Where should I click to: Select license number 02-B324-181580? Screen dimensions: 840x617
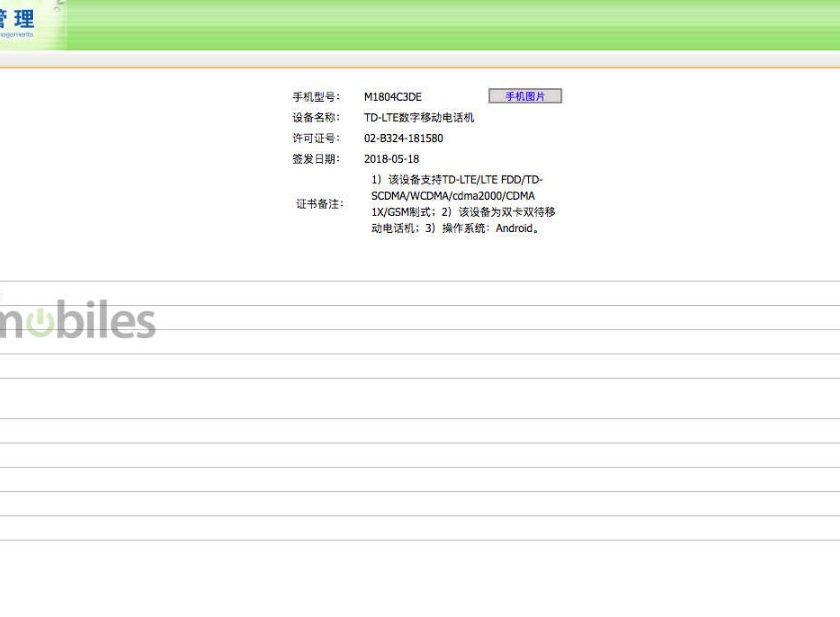pos(403,139)
